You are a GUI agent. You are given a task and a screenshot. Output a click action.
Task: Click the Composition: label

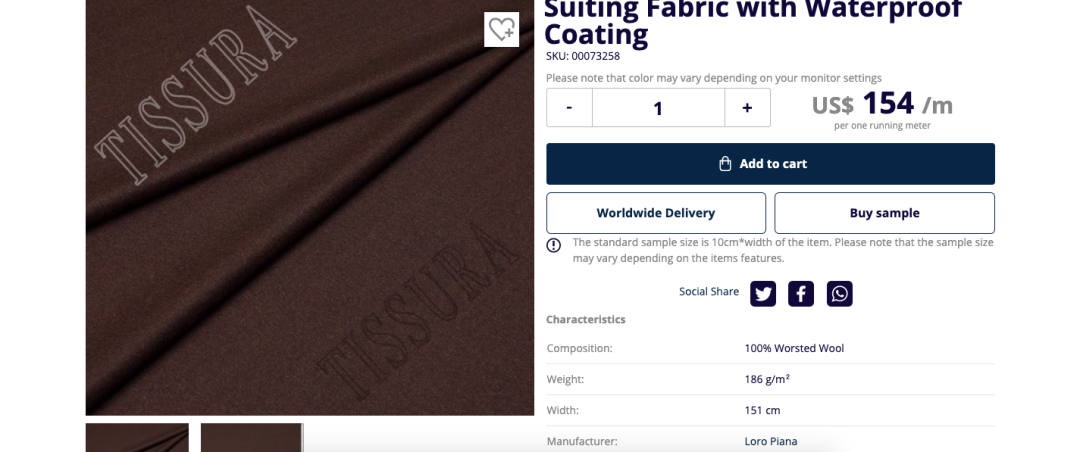pos(579,348)
